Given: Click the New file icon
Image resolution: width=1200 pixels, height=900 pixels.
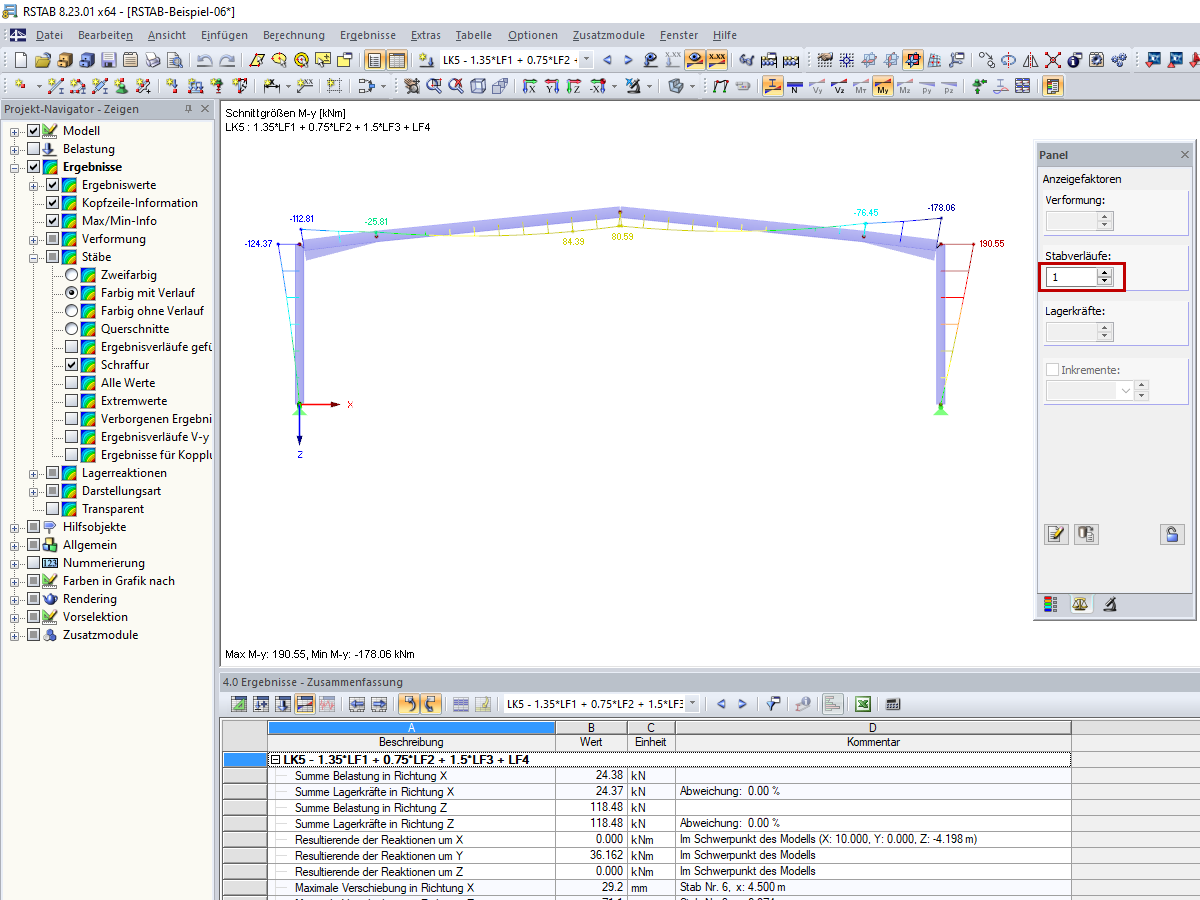Looking at the screenshot, I should [x=21, y=60].
